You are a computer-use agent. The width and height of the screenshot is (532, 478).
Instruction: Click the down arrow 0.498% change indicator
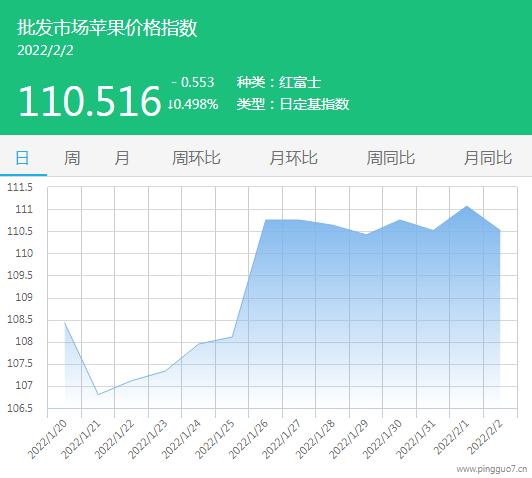(x=193, y=104)
